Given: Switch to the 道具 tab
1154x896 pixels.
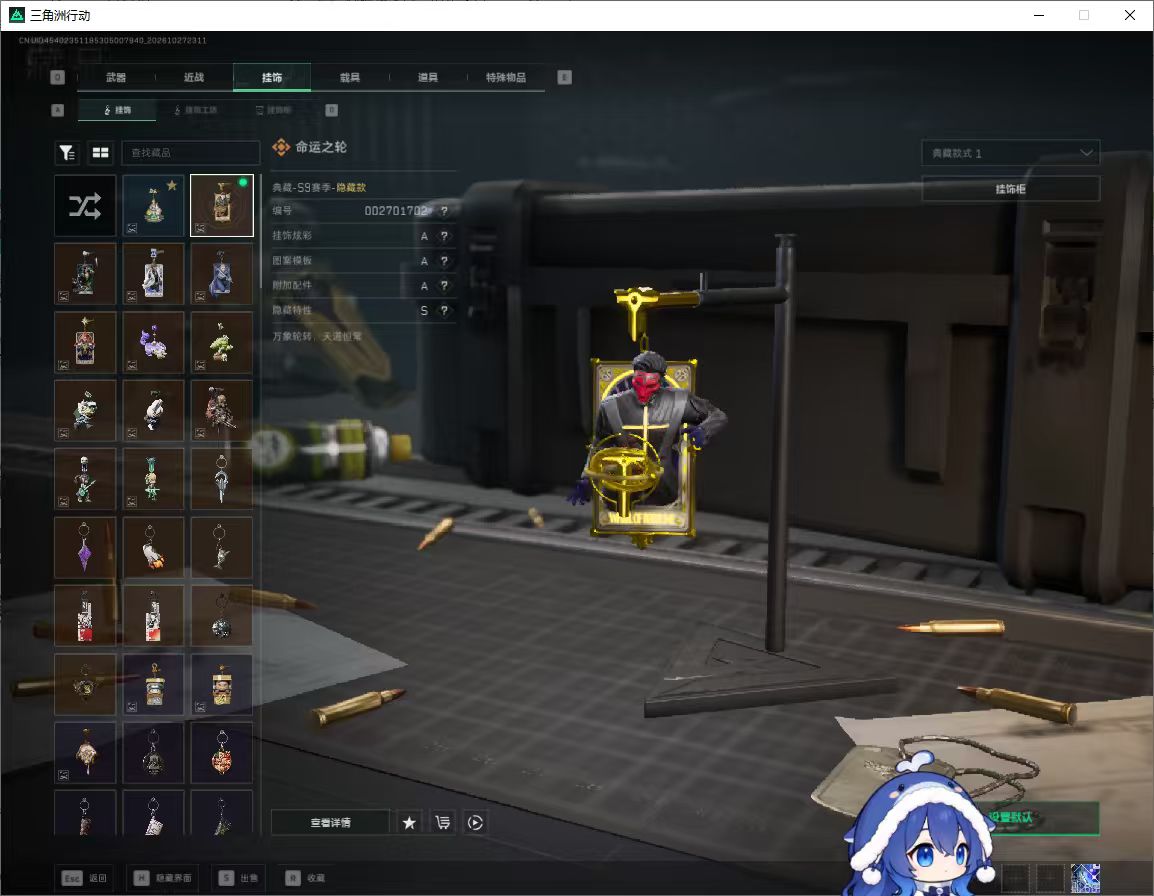Looking at the screenshot, I should (428, 77).
